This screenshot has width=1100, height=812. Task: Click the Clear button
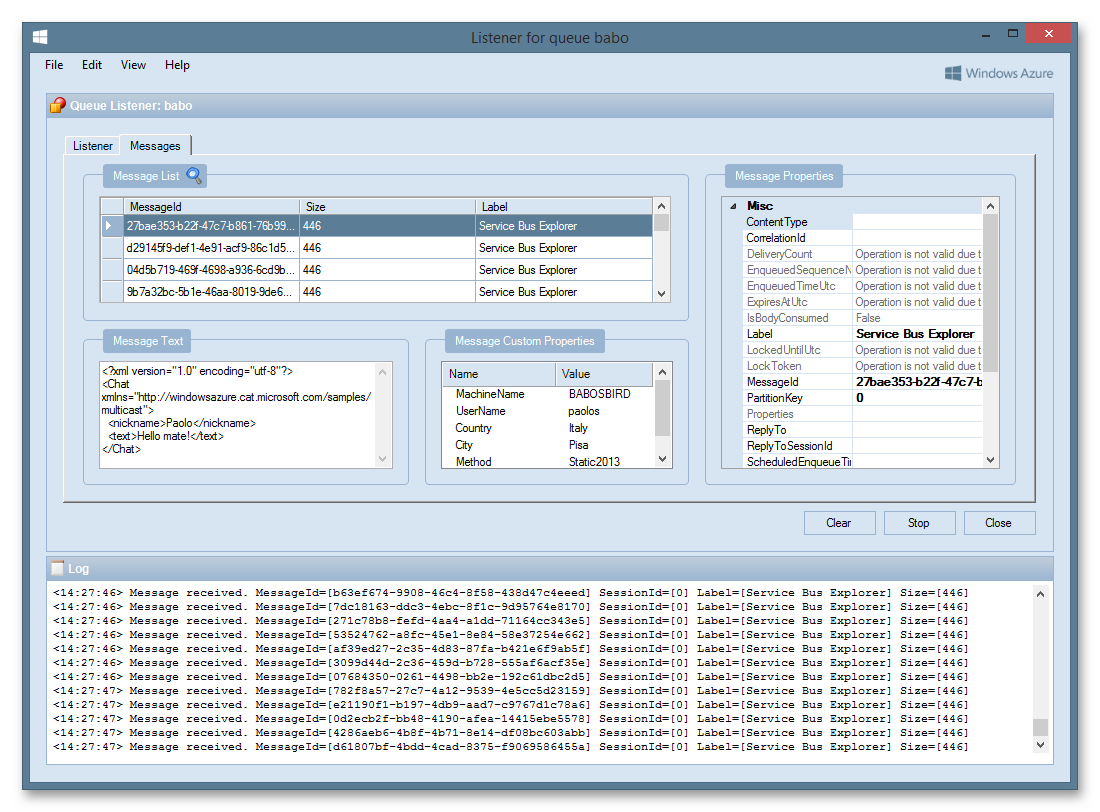tap(839, 523)
